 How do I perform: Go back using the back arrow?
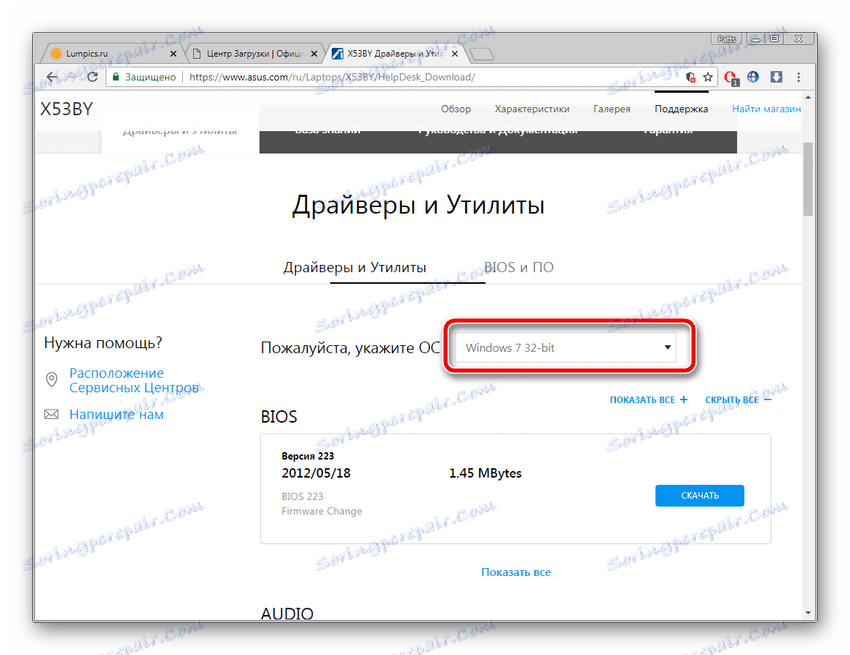[x=50, y=77]
